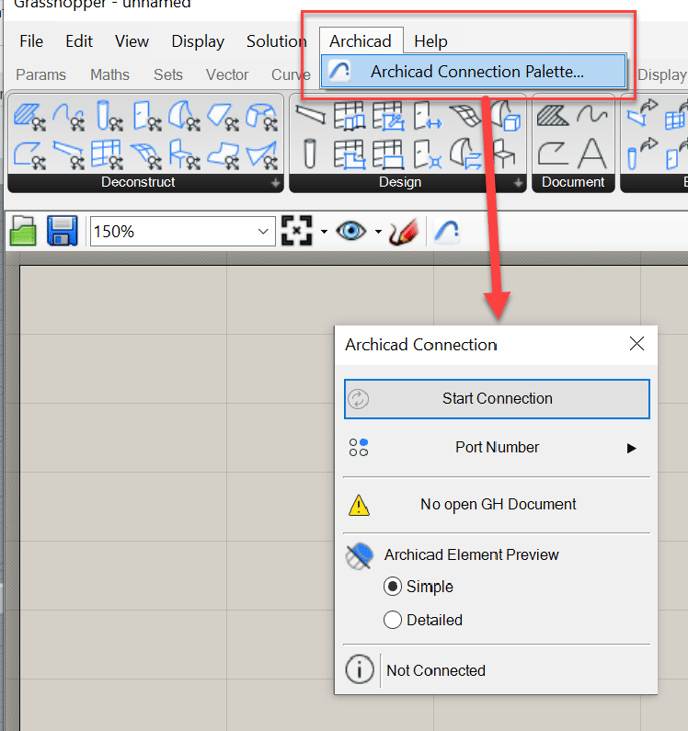This screenshot has width=688, height=731.
Task: Toggle the Archicad Element Preview icon
Action: point(359,556)
